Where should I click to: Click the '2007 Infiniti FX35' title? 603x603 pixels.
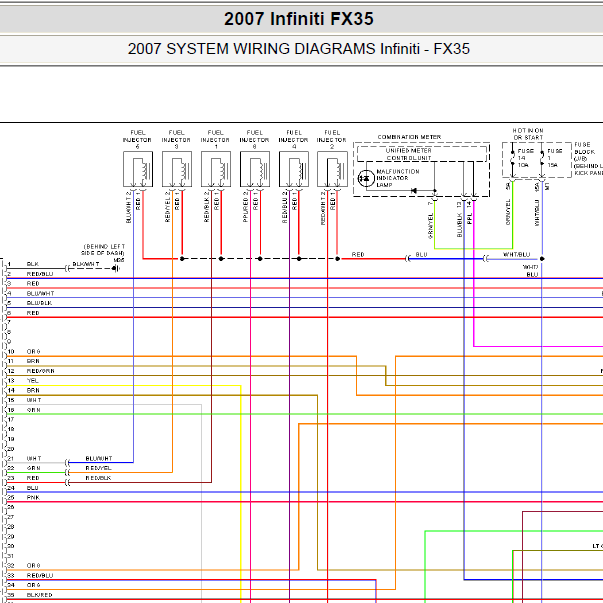coord(299,19)
